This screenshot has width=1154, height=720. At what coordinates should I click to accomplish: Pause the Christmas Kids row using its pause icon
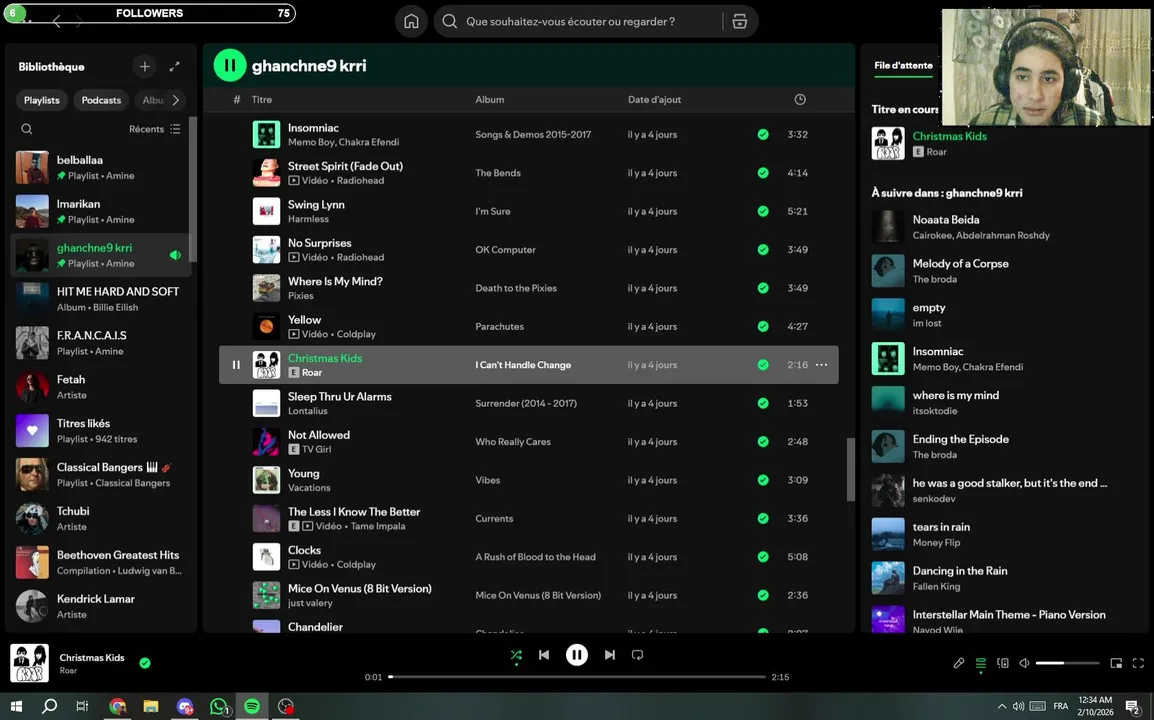coord(236,364)
